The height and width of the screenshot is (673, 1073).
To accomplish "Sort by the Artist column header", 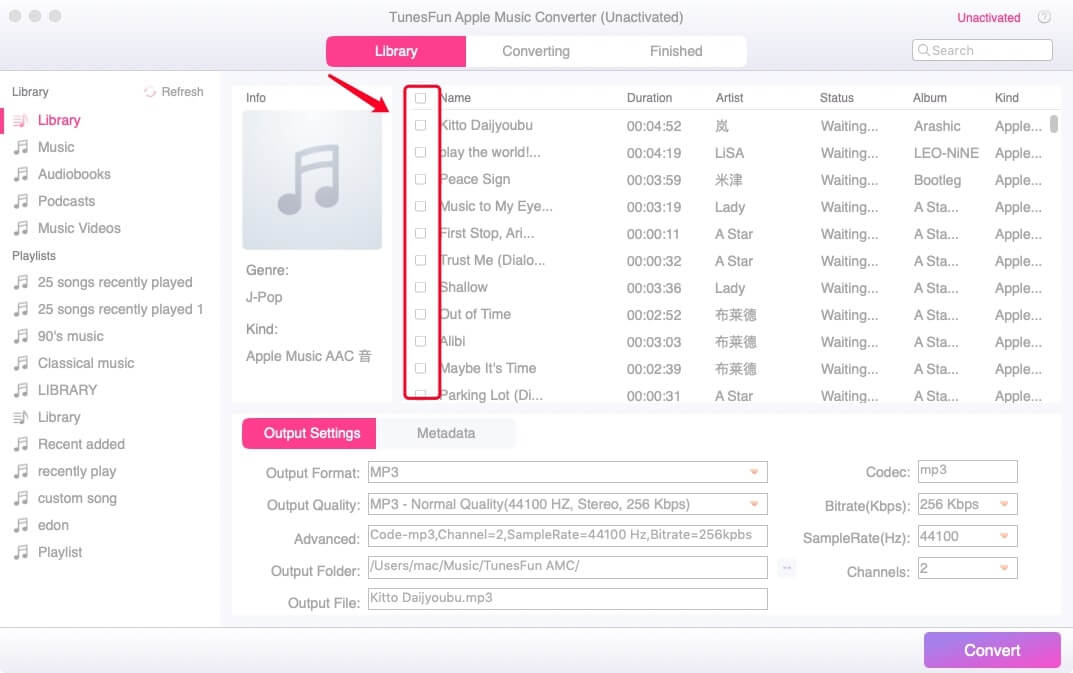I will 729,98.
